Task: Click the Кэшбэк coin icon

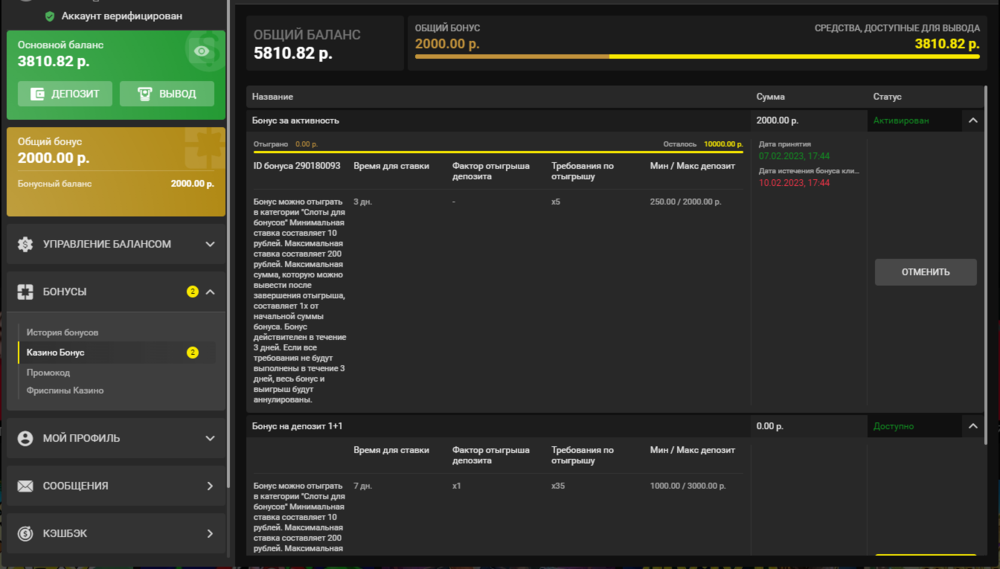Action: tap(25, 533)
